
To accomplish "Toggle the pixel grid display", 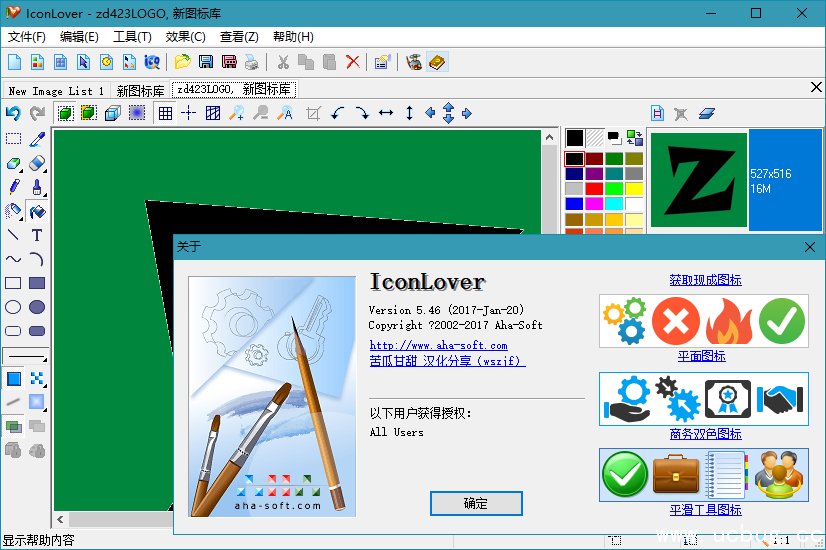I will tap(165, 113).
